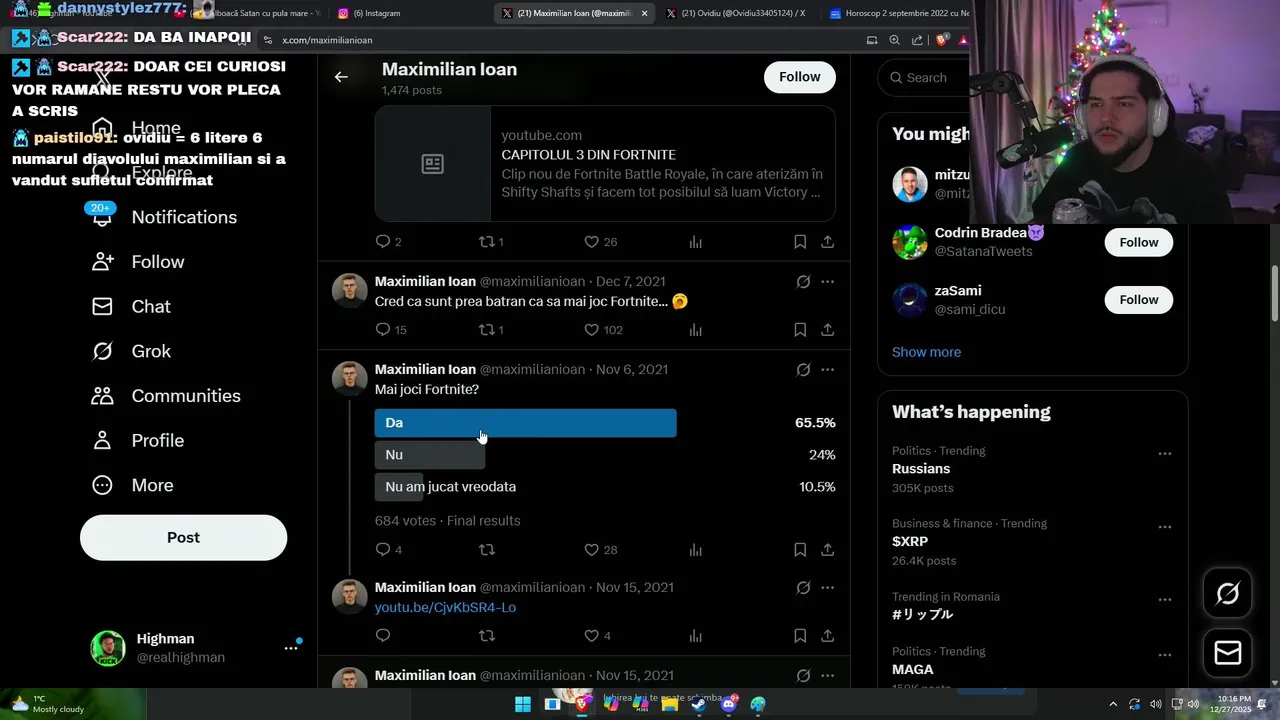Click the page vertical scrollbar
1280x720 pixels.
[1274, 295]
